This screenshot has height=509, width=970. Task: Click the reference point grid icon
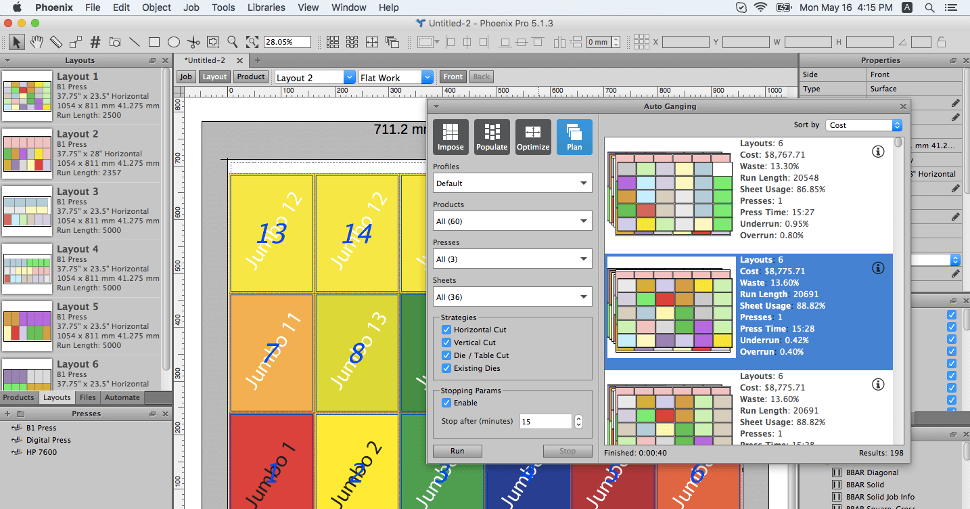[642, 42]
